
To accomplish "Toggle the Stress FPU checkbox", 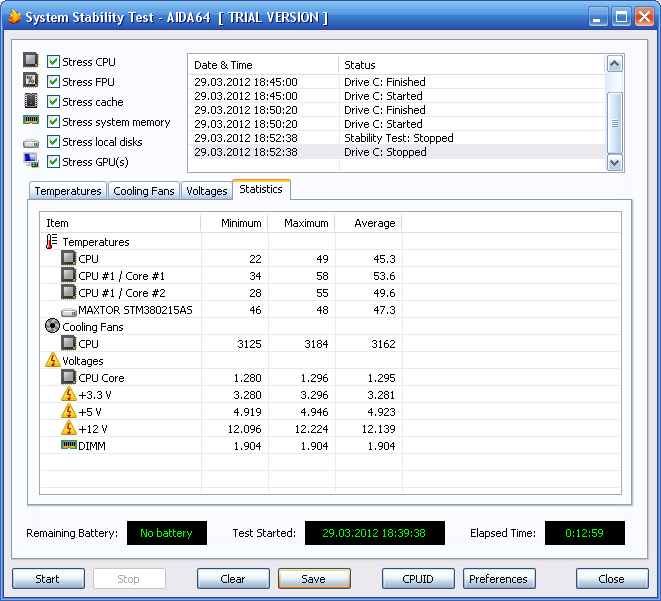I will [53, 81].
